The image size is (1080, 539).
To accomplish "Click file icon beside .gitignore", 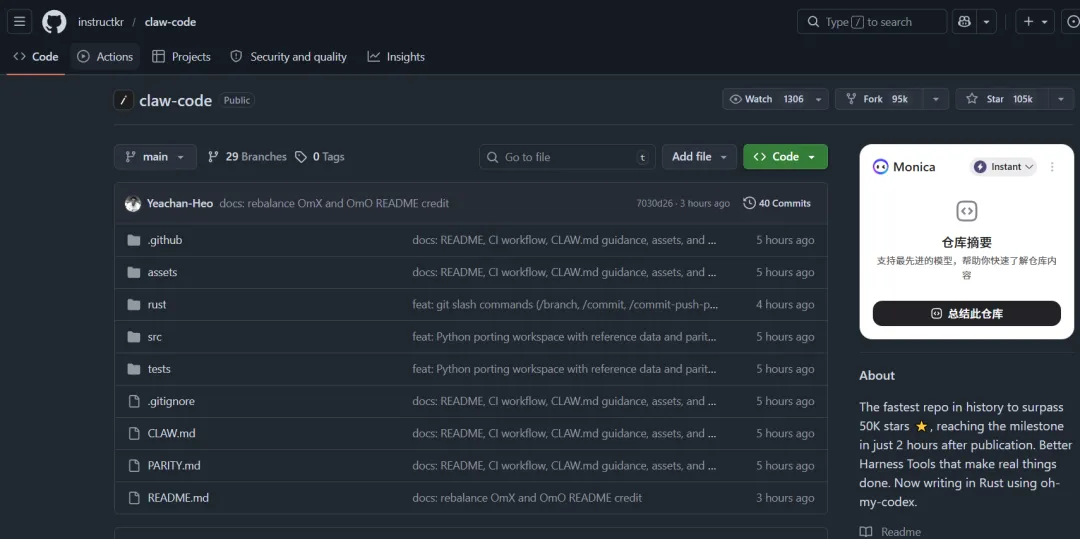I will pos(134,401).
